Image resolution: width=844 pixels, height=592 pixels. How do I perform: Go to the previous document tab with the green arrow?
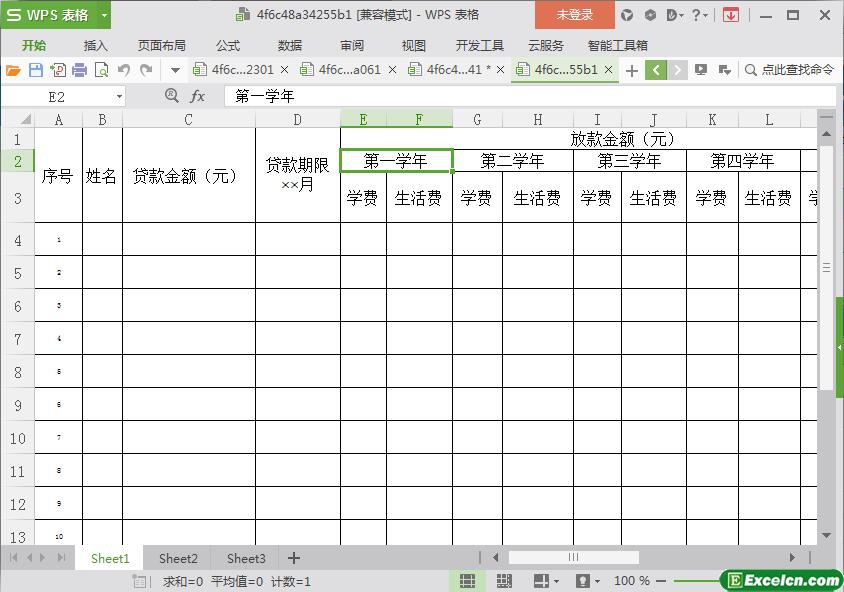656,70
